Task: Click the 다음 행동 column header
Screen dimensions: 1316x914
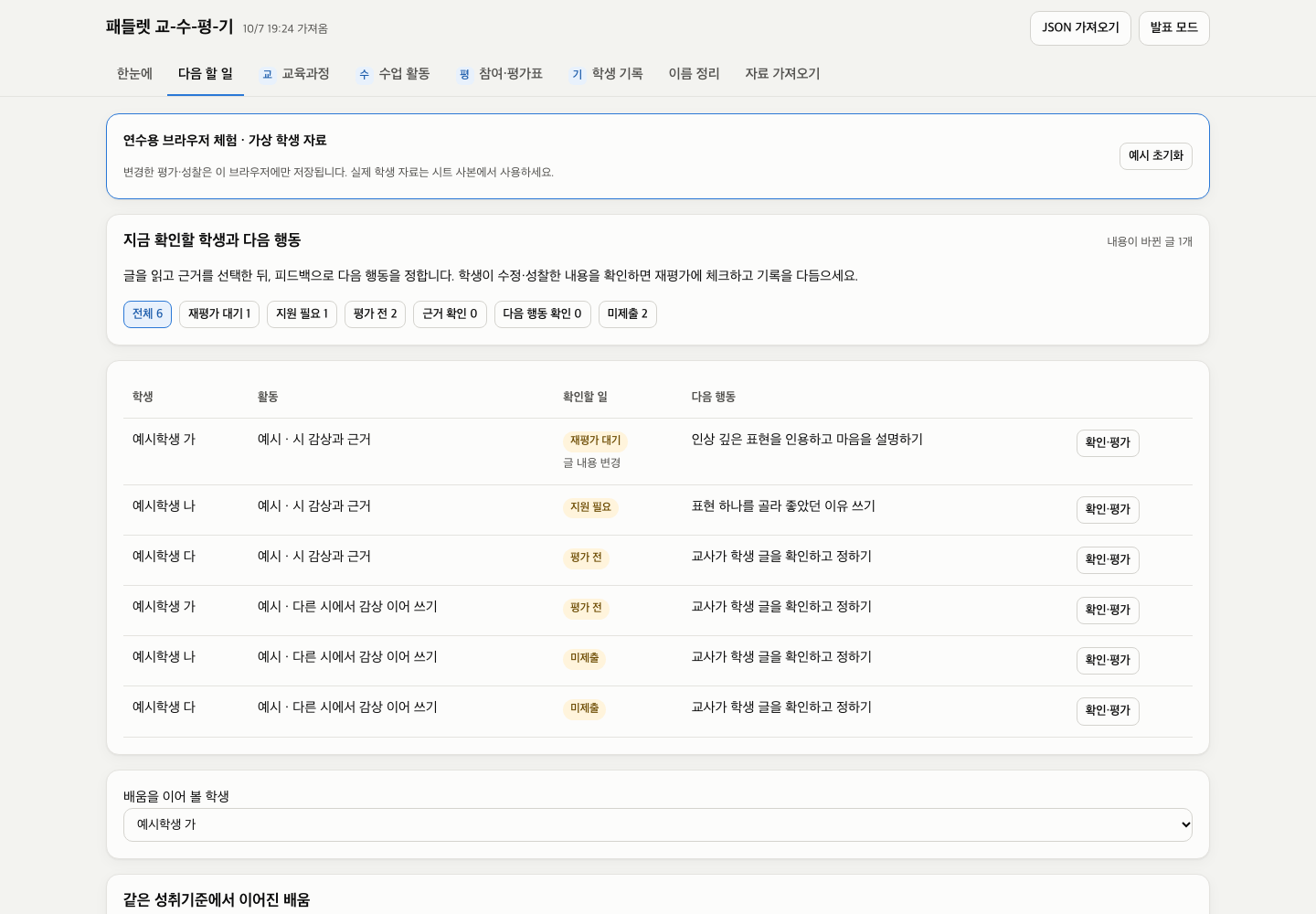Action: coord(714,397)
